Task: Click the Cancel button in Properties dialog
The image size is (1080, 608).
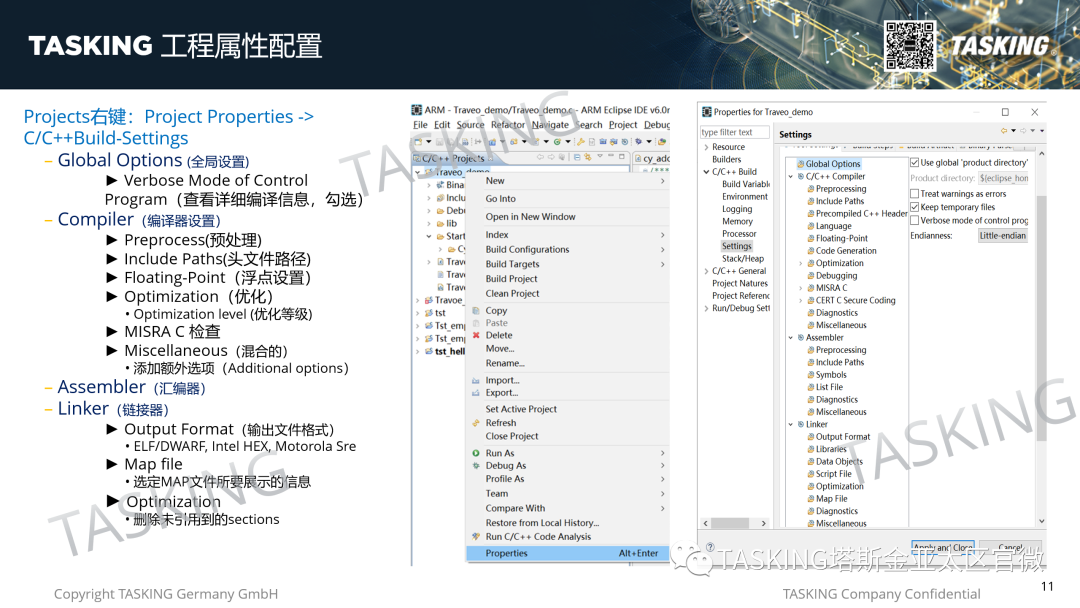Action: [1010, 547]
